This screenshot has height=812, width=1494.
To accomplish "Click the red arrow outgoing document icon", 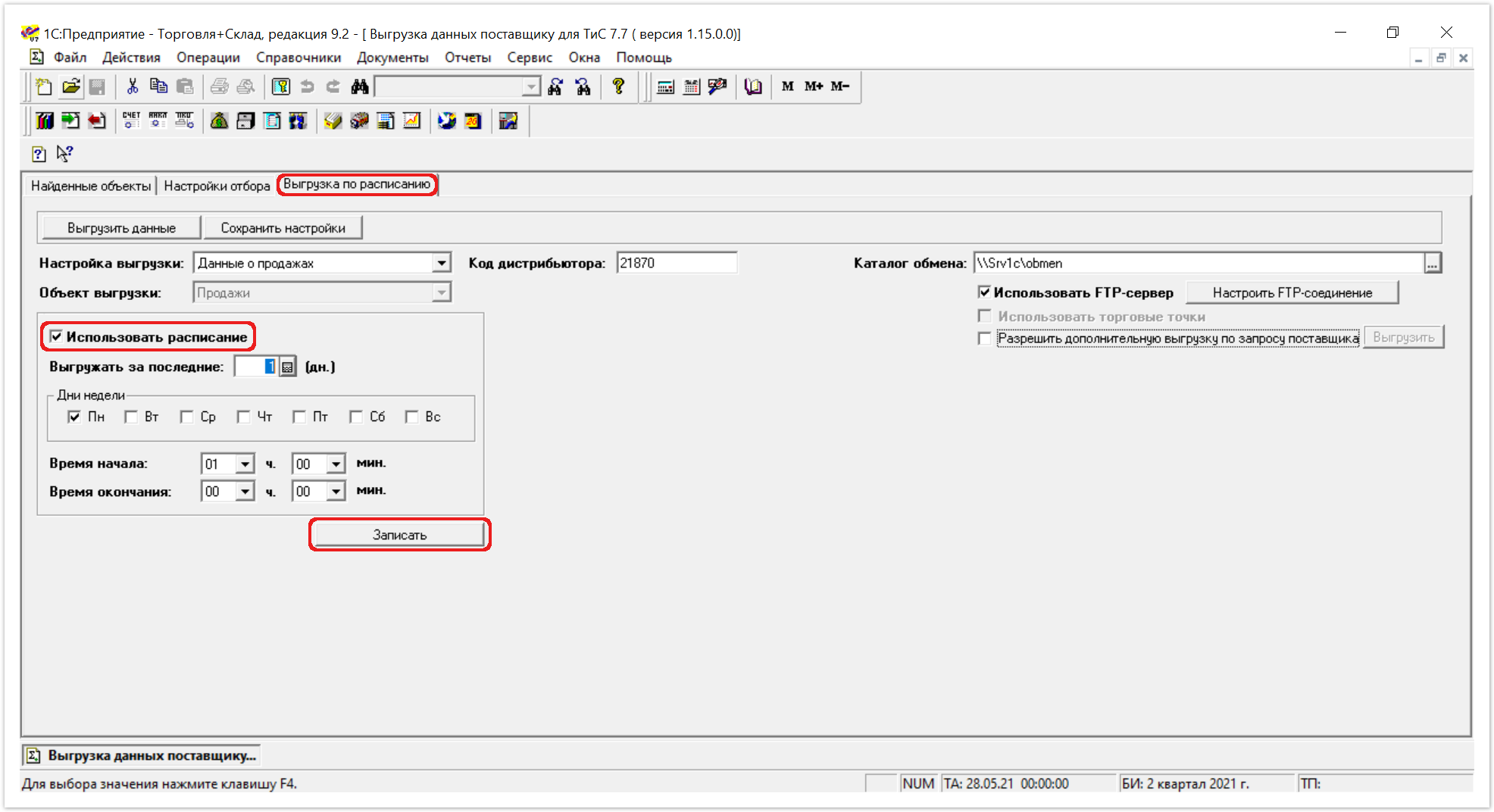I will tap(96, 120).
